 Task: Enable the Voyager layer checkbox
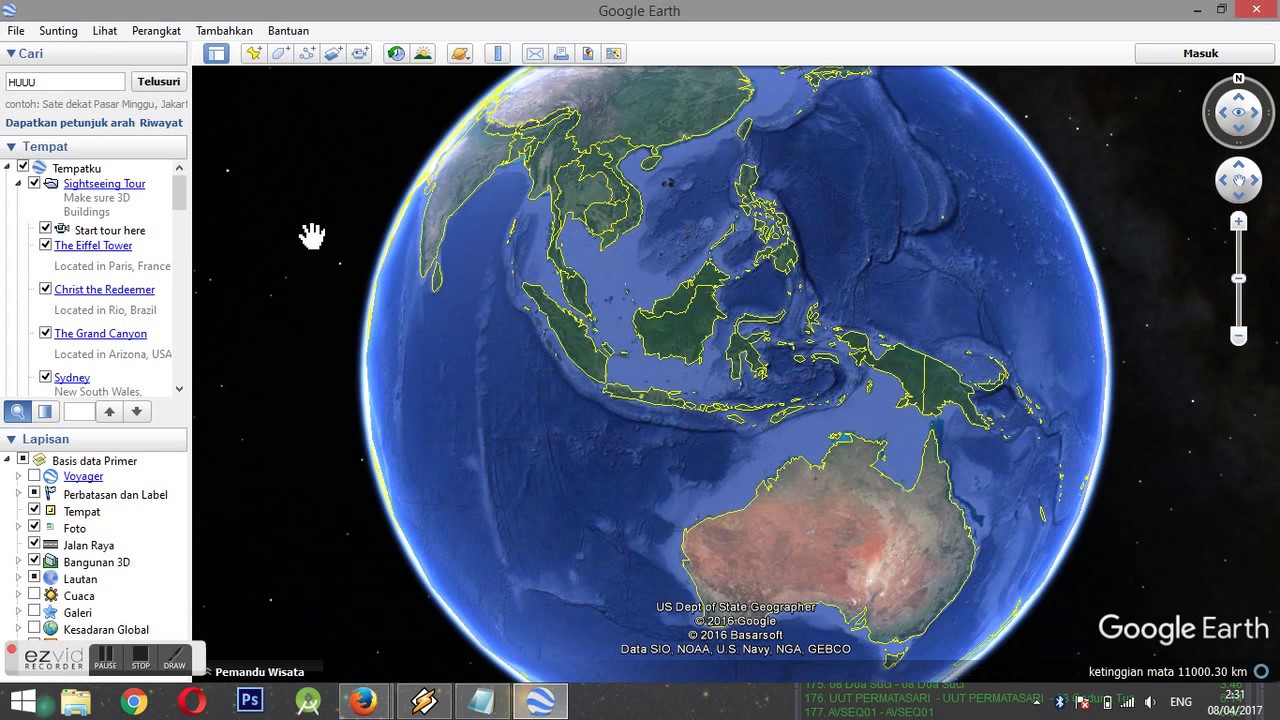[x=34, y=476]
